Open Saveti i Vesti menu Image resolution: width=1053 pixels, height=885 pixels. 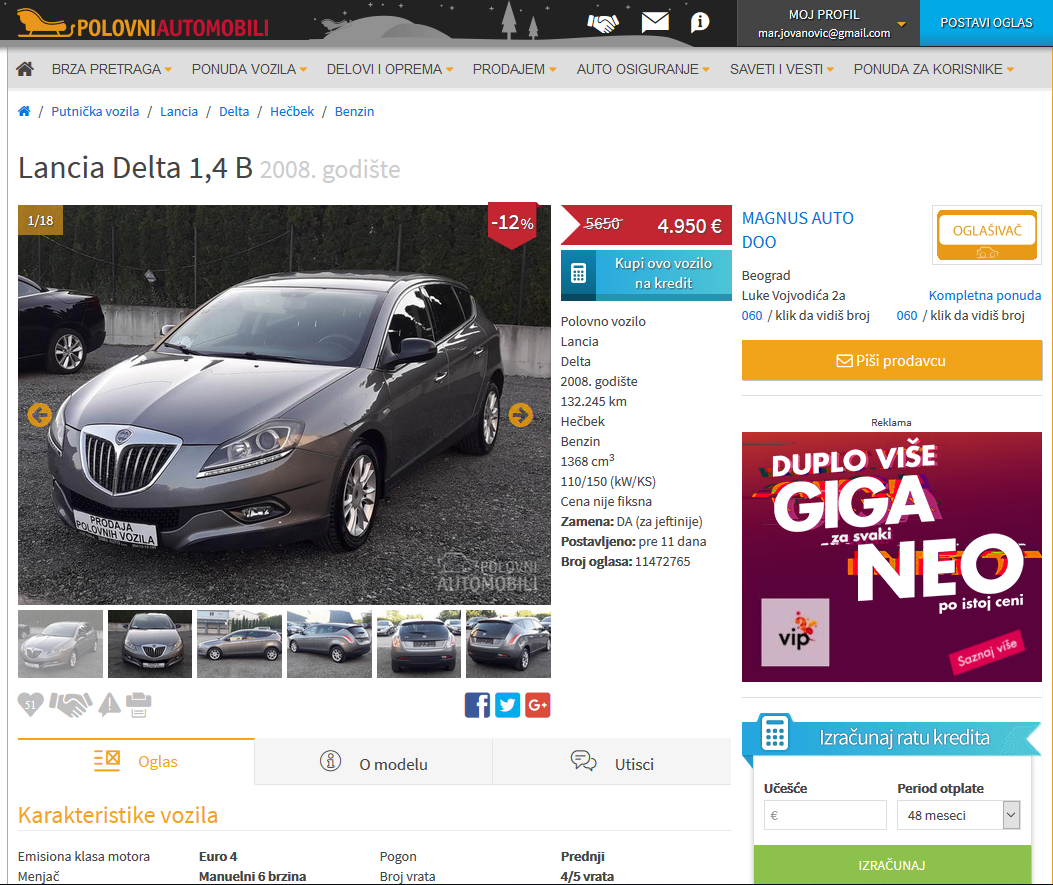coord(782,69)
